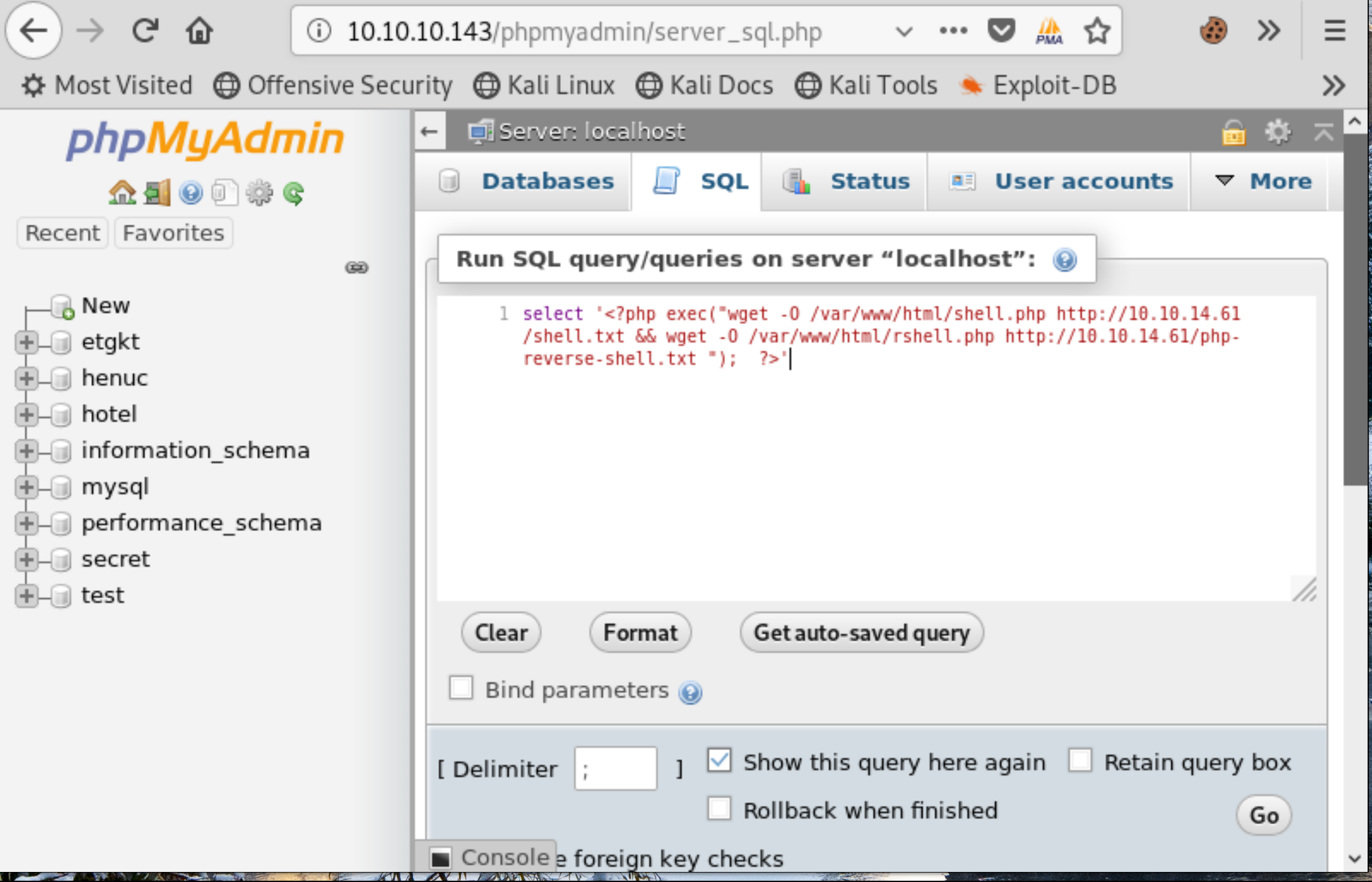Show Recent tables list
Image resolution: width=1372 pixels, height=882 pixels.
pos(62,233)
